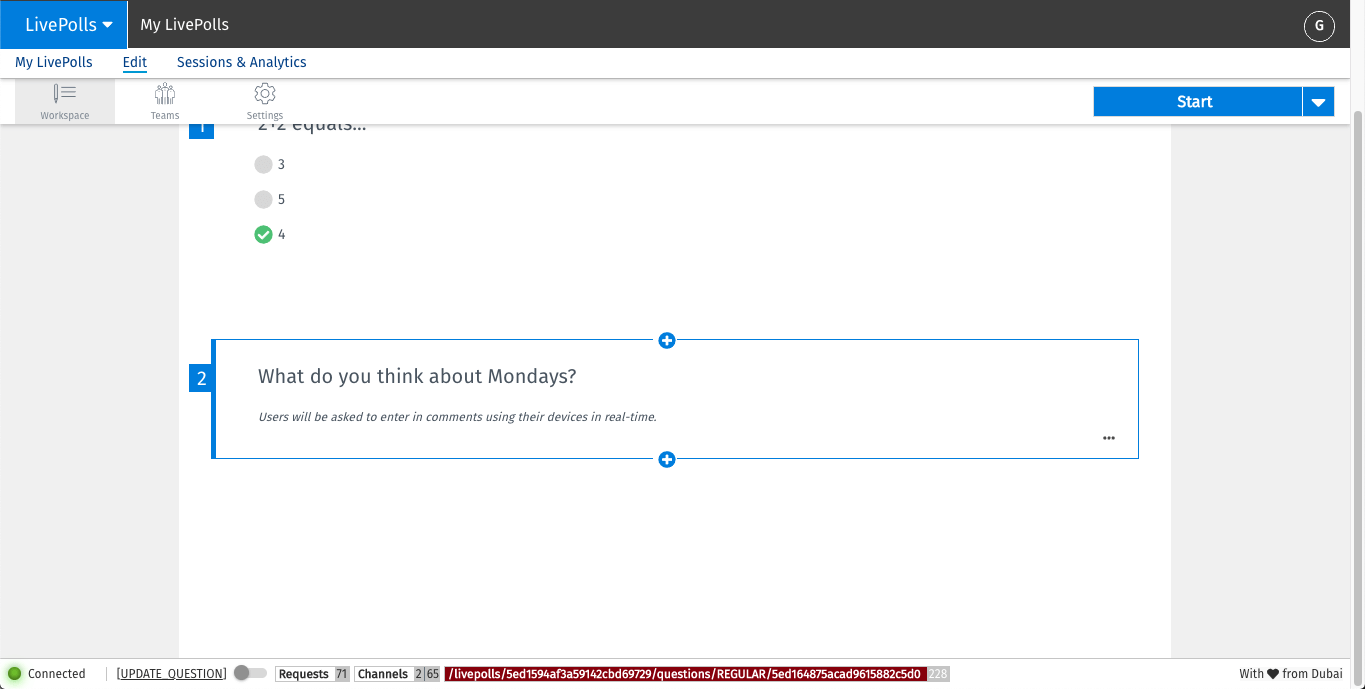Click the green checkmark for answer 4
1365x689 pixels.
(263, 234)
